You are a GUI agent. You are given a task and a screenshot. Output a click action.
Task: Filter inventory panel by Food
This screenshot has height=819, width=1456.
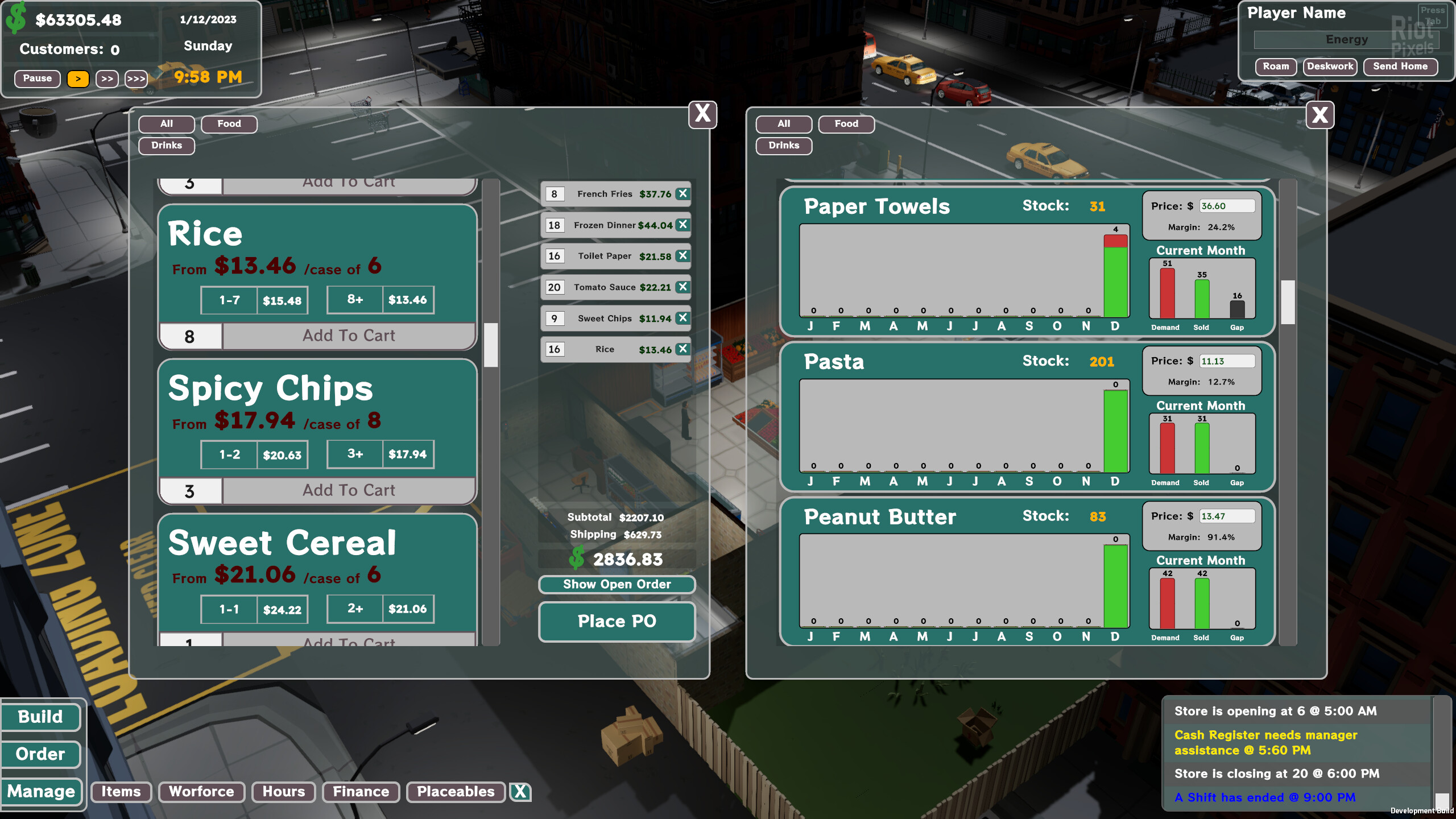pos(846,124)
